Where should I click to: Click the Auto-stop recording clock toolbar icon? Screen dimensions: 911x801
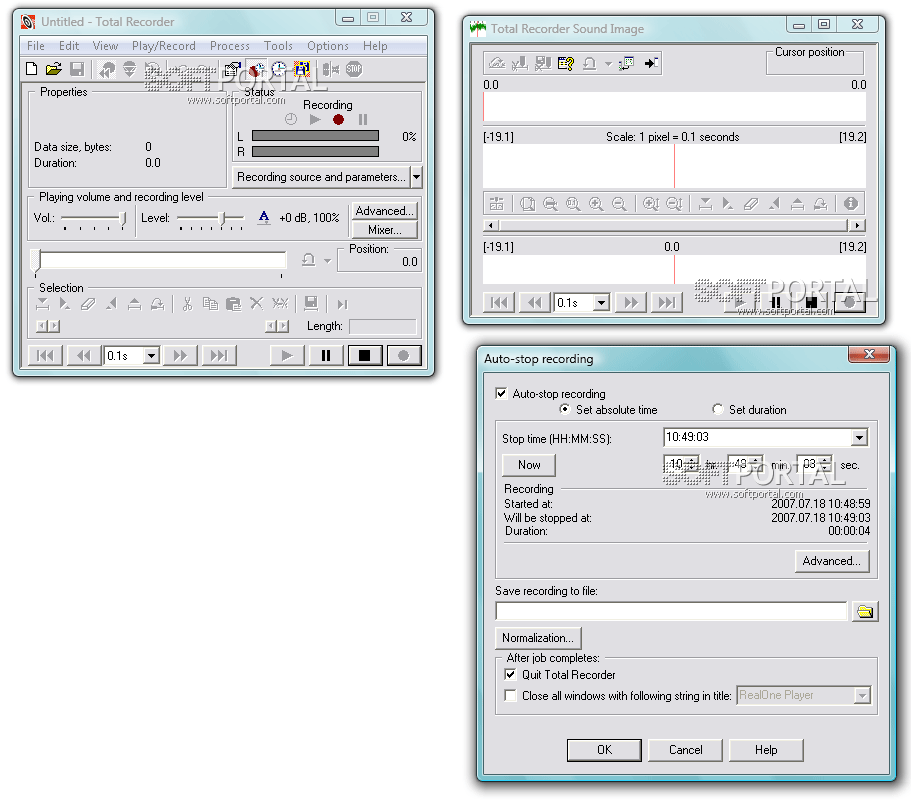tap(256, 69)
